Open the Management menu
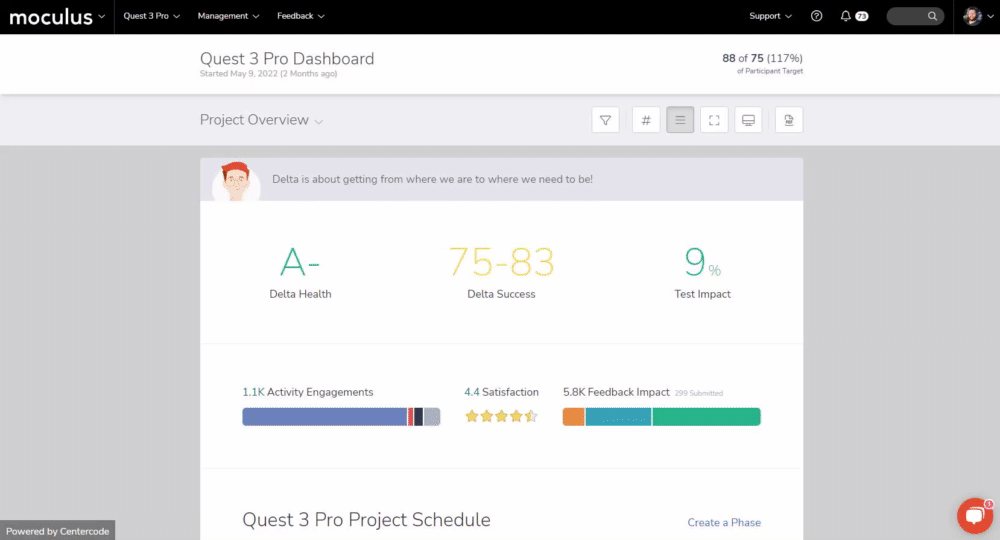Image resolution: width=1000 pixels, height=540 pixels. (x=228, y=16)
